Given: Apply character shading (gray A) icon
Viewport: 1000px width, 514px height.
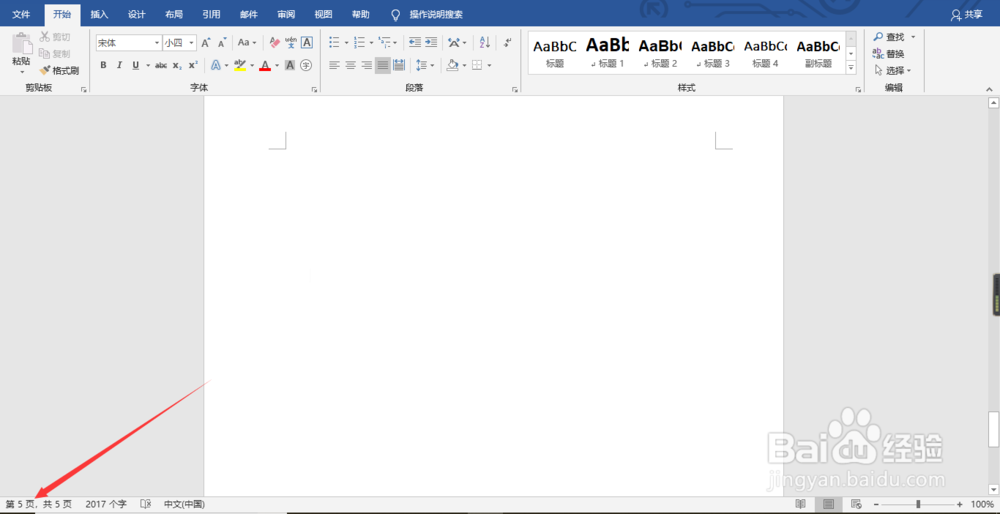Looking at the screenshot, I should coord(290,65).
